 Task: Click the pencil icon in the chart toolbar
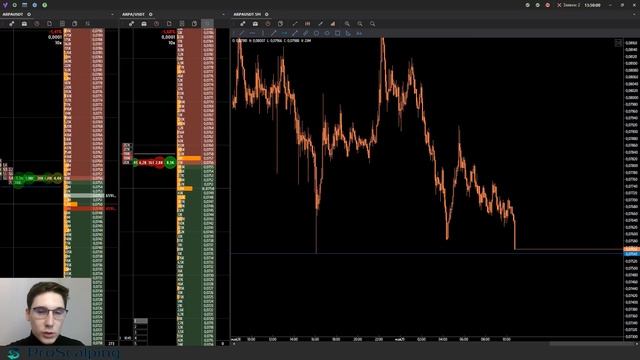tap(320, 24)
